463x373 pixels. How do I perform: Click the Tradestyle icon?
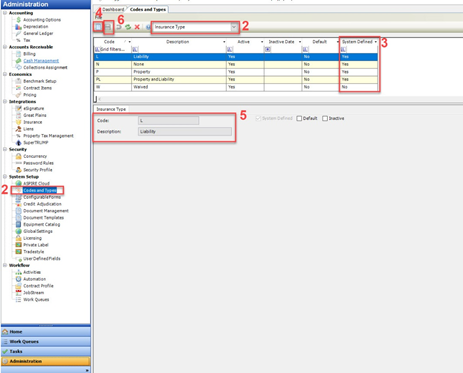(19, 252)
